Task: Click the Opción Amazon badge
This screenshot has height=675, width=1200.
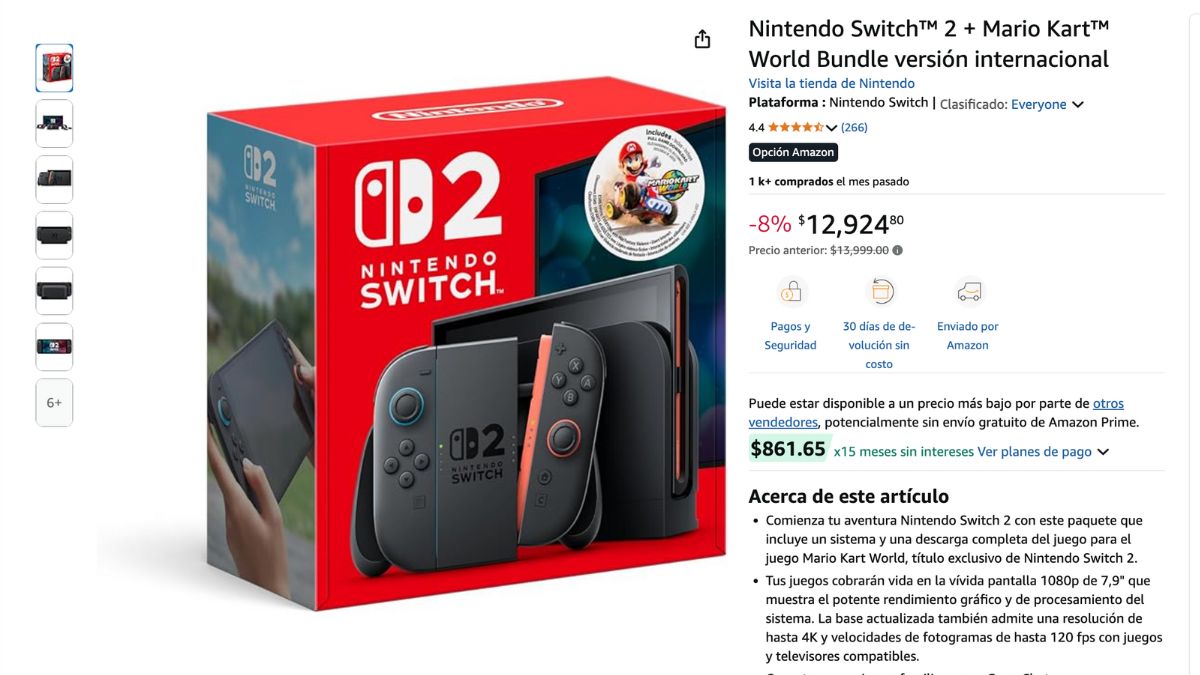Action: point(793,152)
